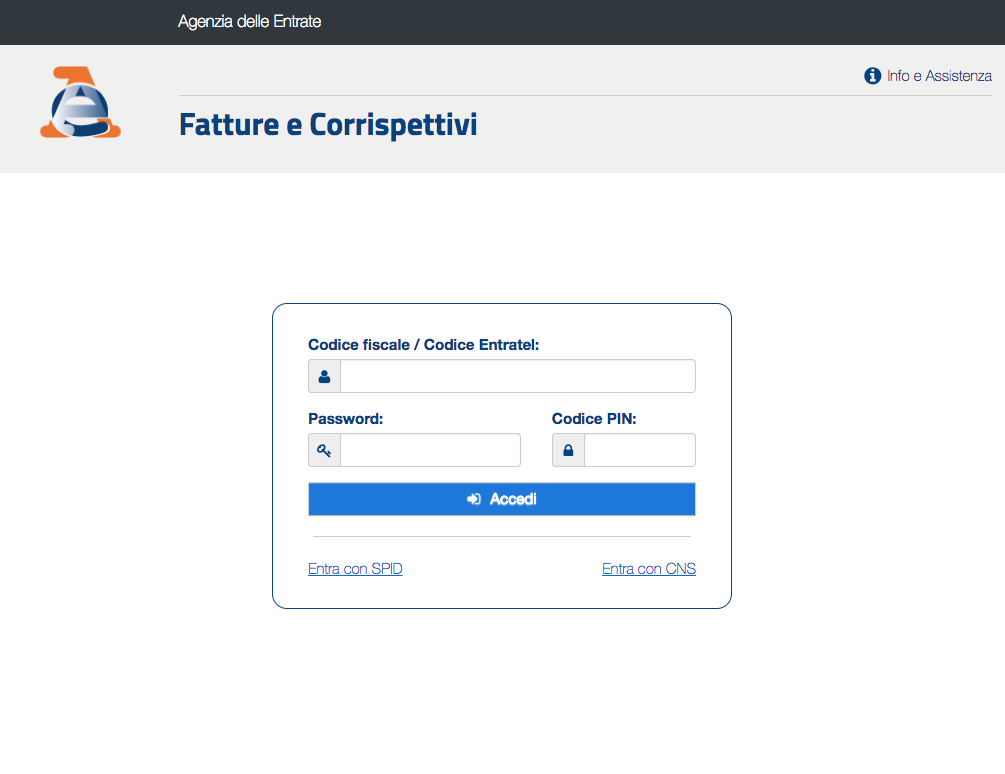
Task: Open the Entra con SPID link
Action: click(x=355, y=569)
